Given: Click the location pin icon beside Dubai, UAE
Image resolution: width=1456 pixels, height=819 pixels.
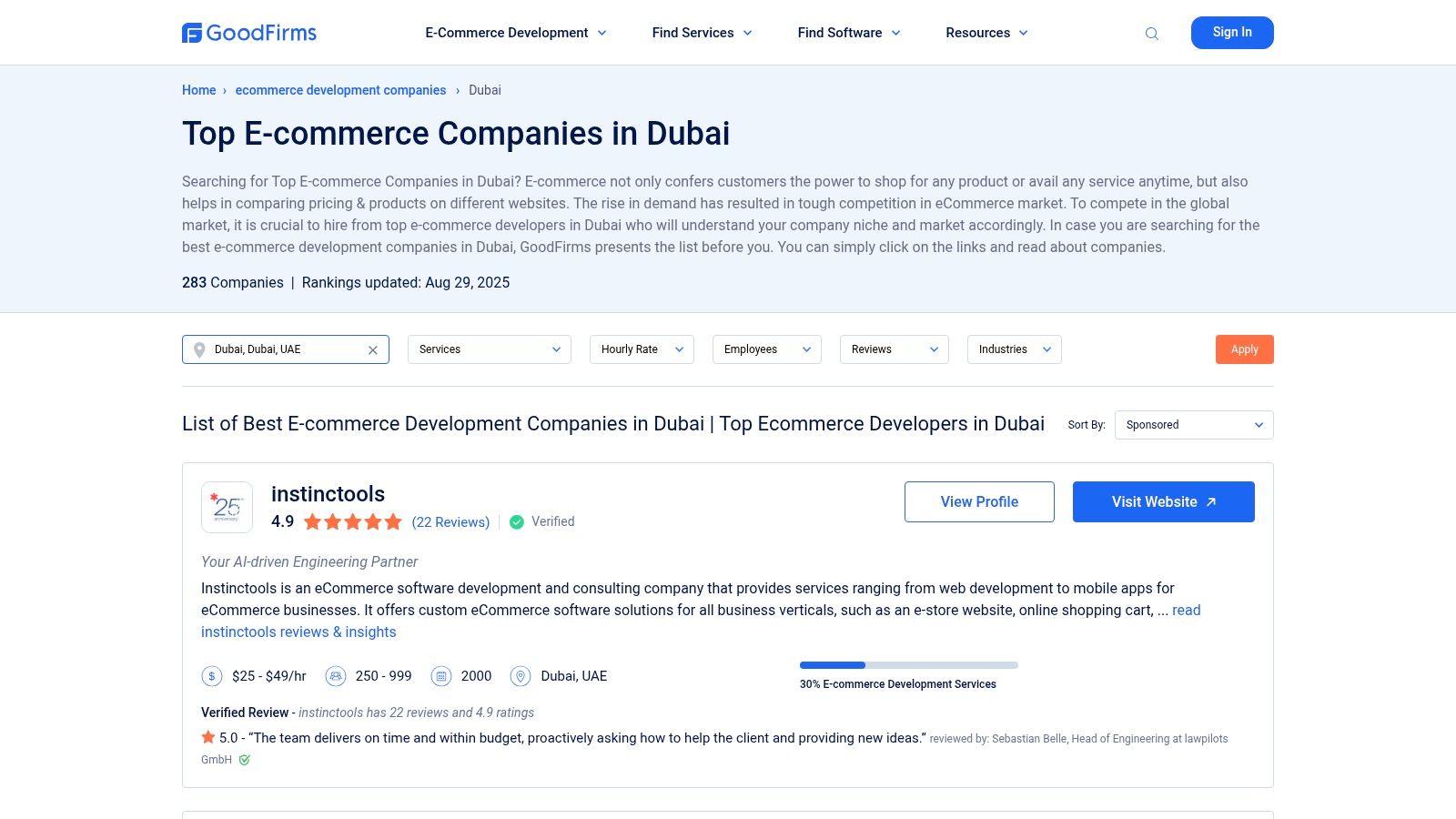Looking at the screenshot, I should 521,676.
